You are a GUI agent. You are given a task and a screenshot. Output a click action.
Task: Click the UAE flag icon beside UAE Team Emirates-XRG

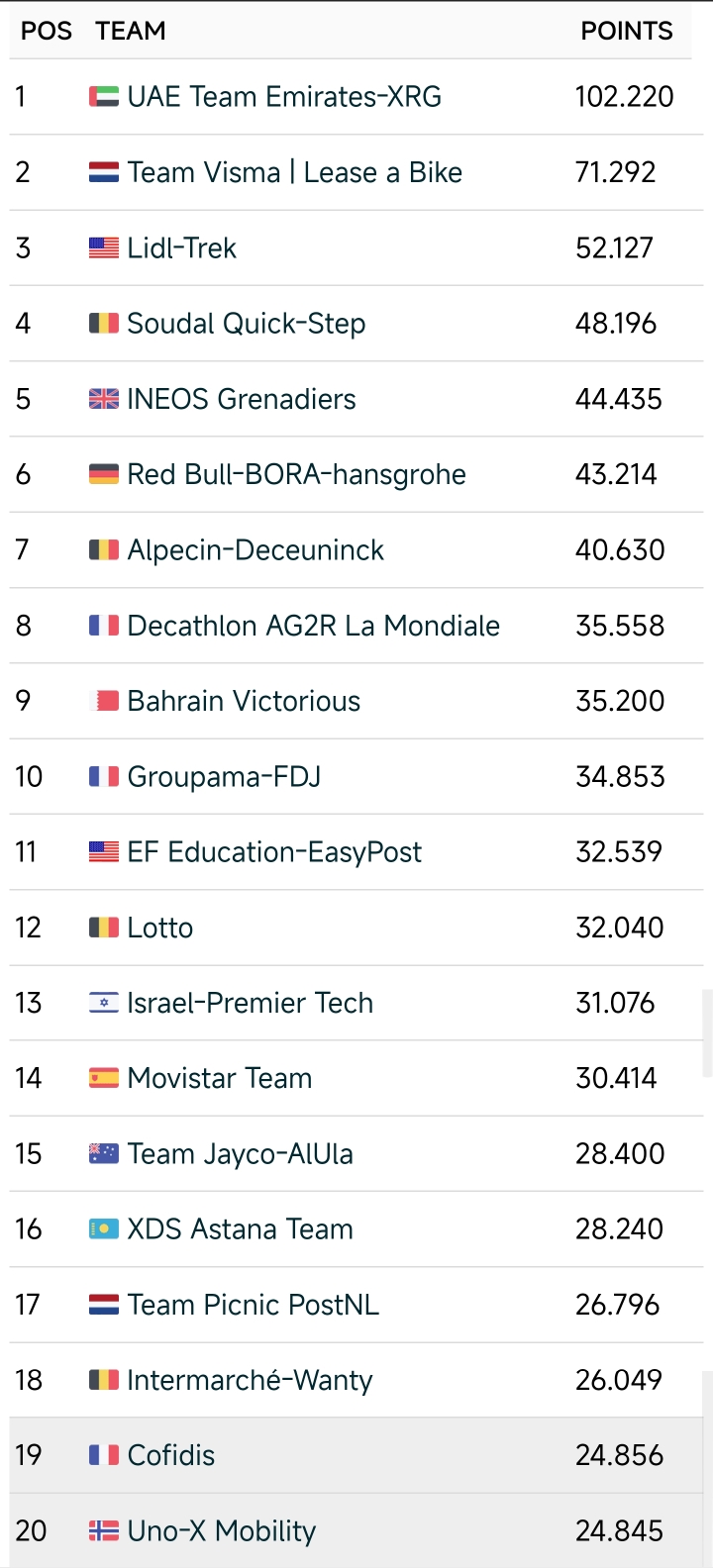(x=104, y=97)
